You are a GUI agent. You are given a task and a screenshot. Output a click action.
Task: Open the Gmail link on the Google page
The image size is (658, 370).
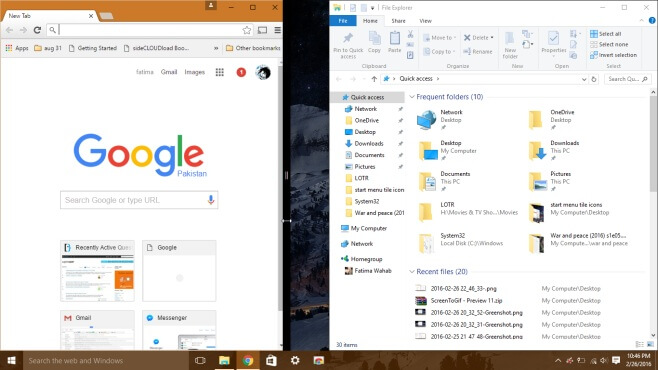[x=169, y=72]
